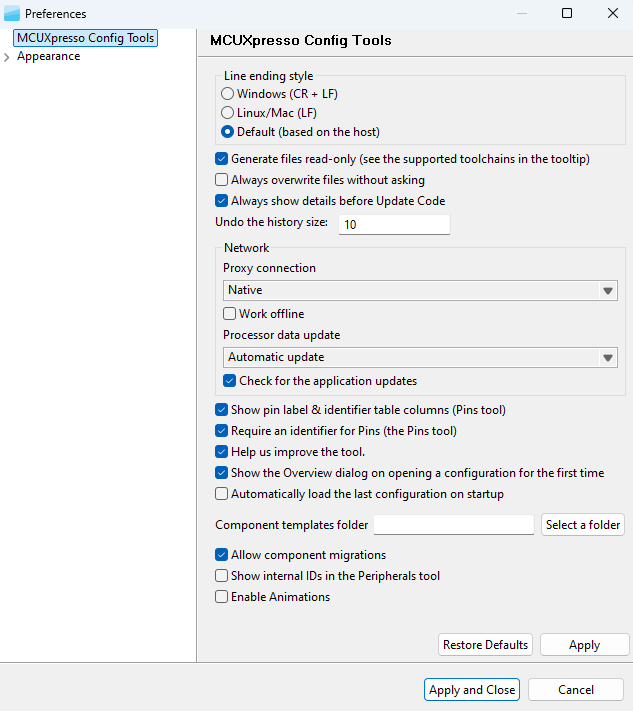Click the Preferences window icon
The image size is (633, 711).
click(12, 14)
